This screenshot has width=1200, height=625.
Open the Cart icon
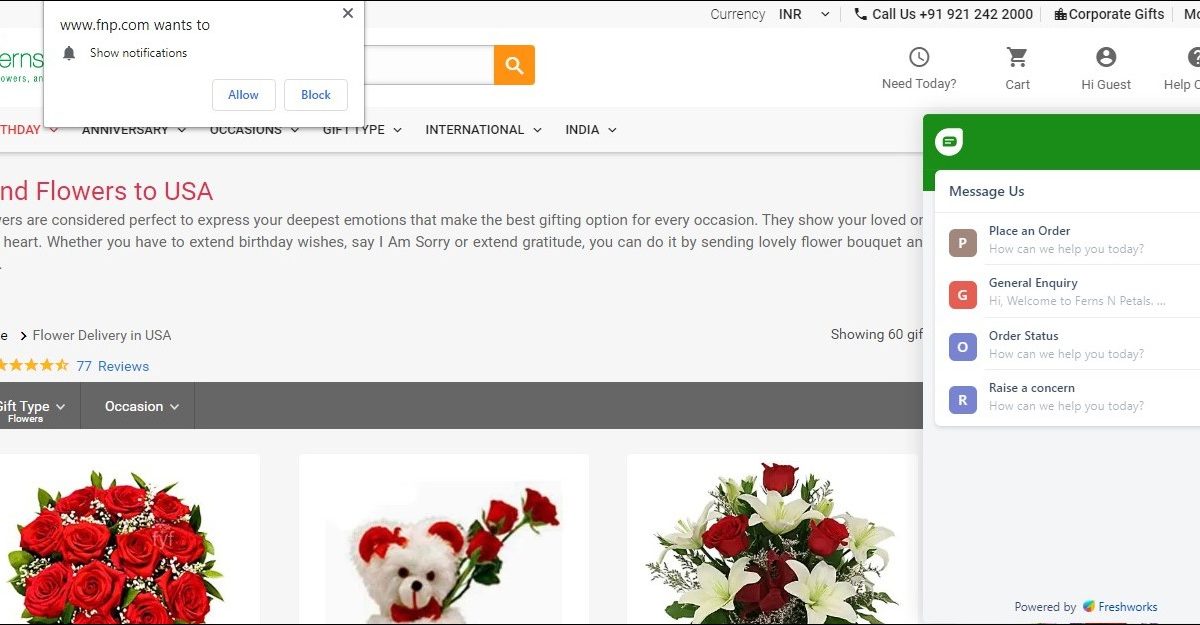[x=1017, y=58]
